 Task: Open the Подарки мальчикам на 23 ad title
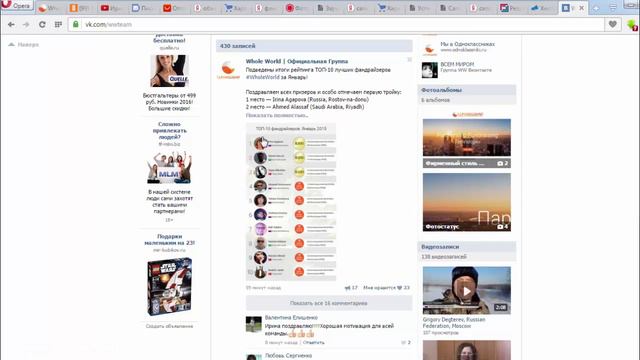coord(169,240)
